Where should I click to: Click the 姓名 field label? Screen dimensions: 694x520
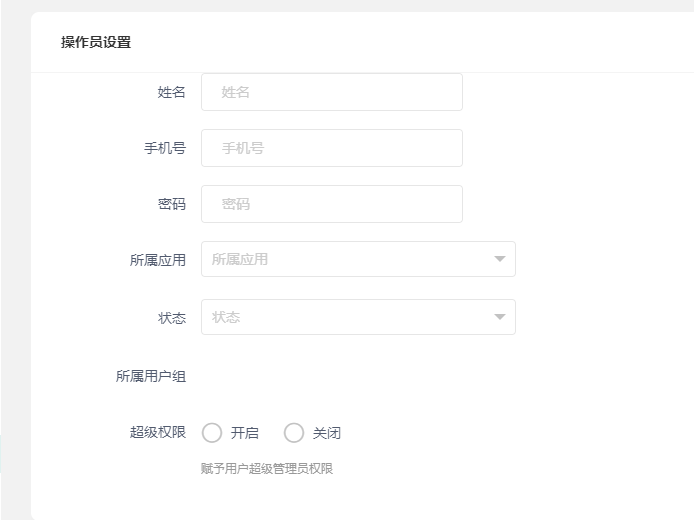point(172,92)
